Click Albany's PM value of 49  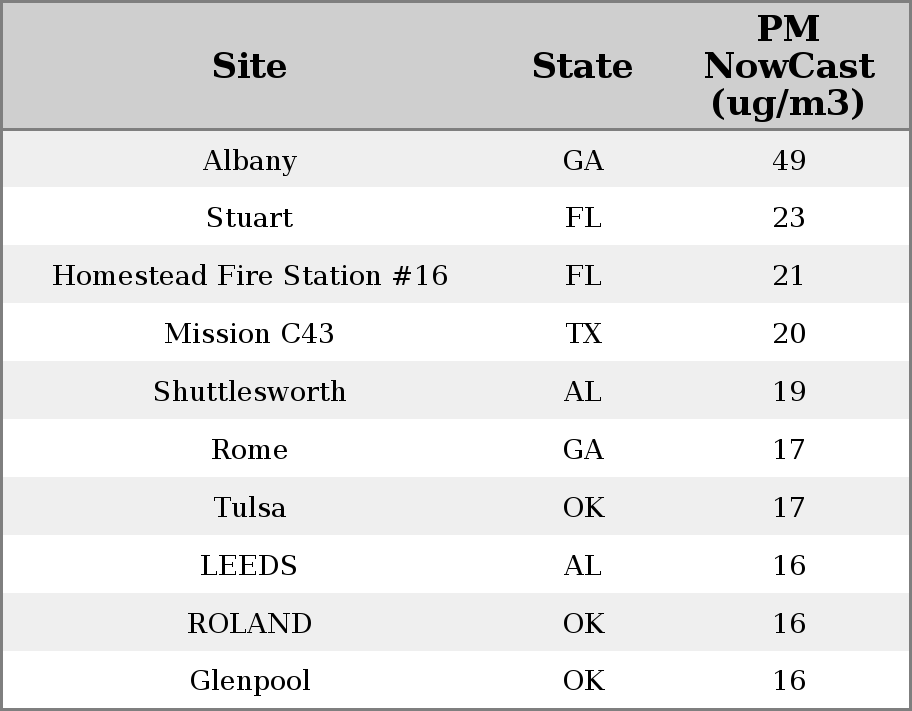coord(789,160)
